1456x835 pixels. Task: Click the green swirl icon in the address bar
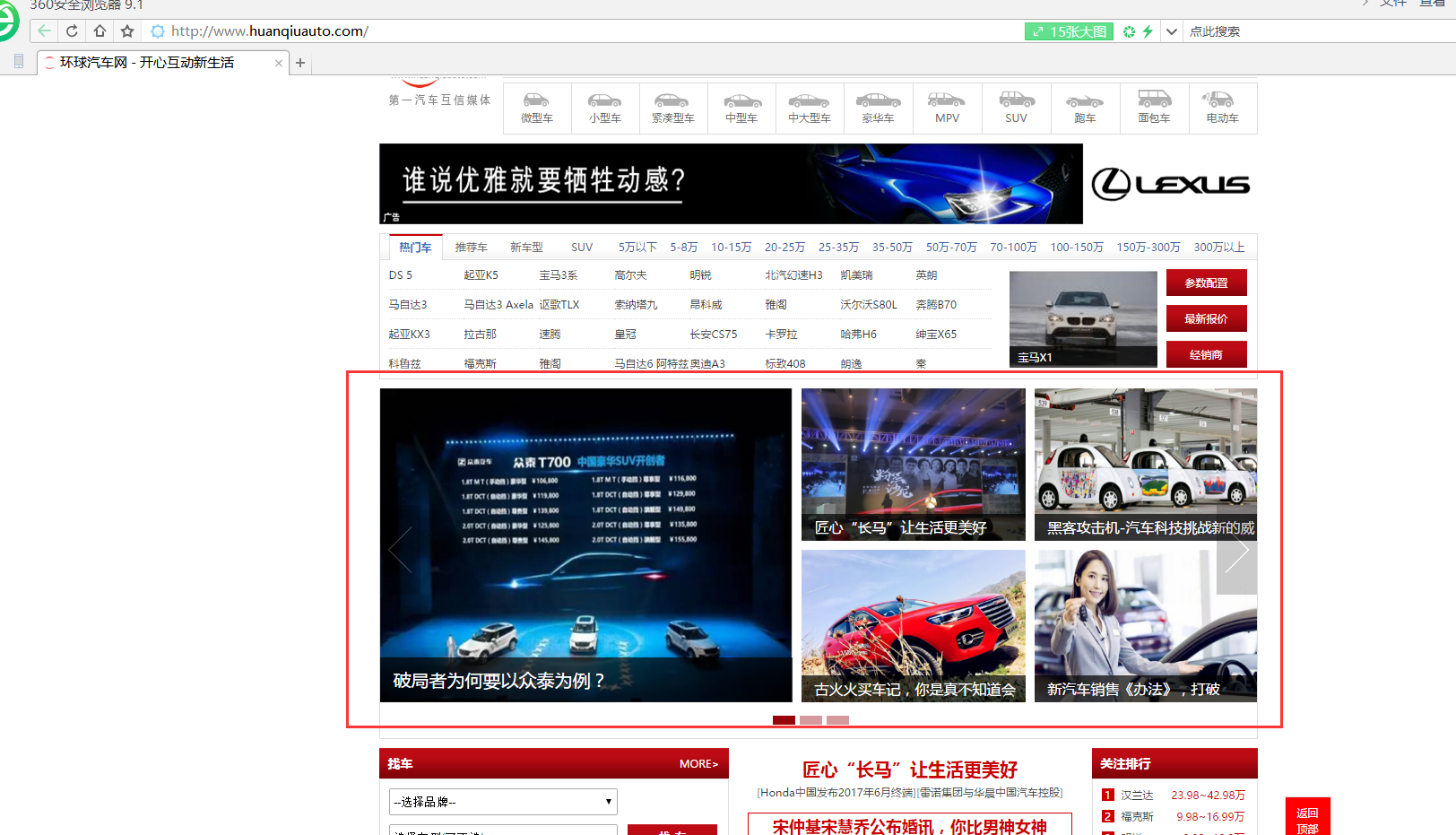[1129, 31]
